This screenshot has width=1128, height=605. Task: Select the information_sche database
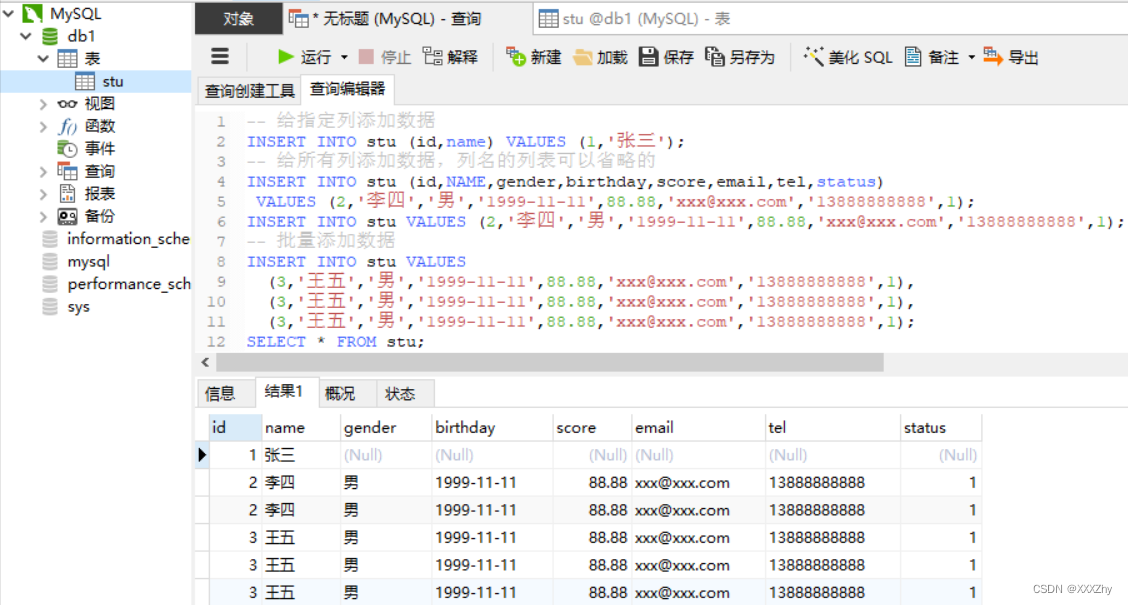[x=128, y=239]
